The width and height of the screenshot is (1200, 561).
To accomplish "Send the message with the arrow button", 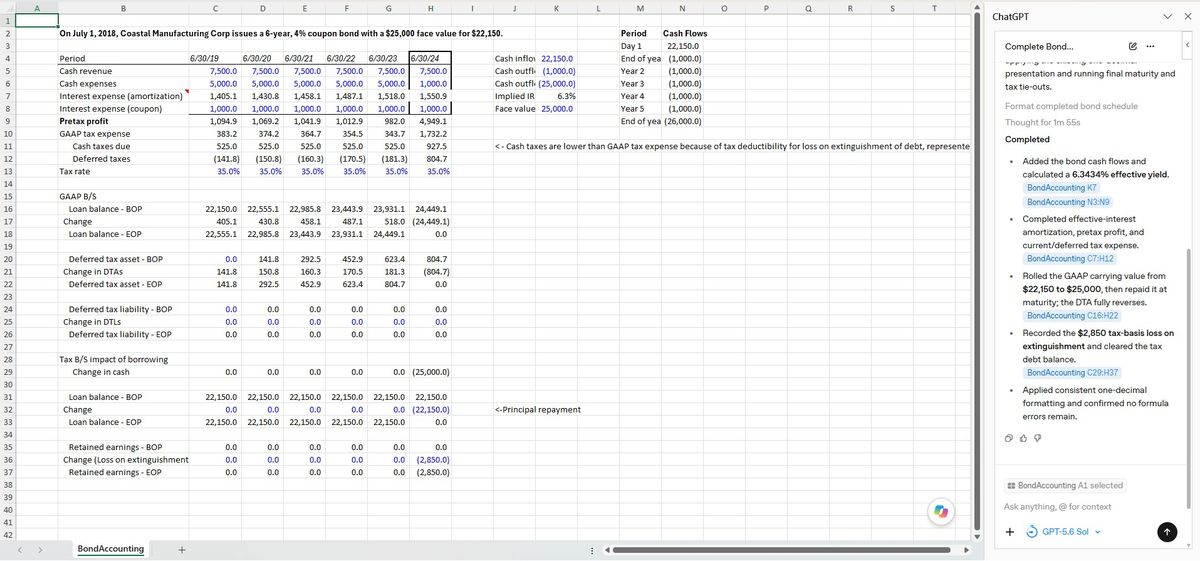I will pyautogui.click(x=1166, y=532).
